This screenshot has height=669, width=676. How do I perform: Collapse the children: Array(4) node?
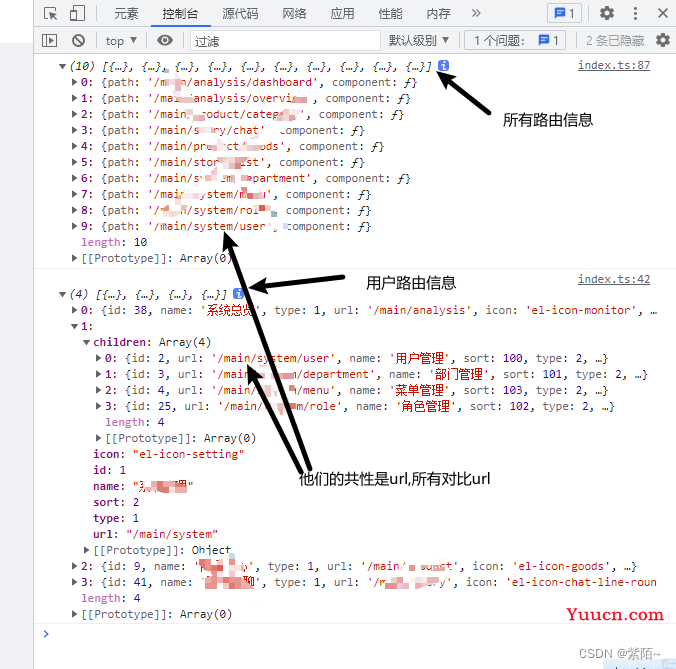87,342
